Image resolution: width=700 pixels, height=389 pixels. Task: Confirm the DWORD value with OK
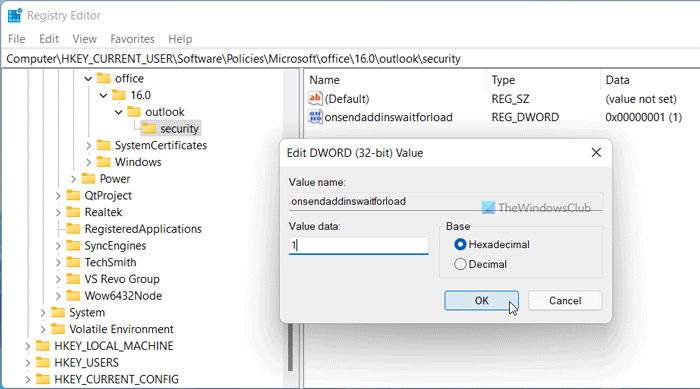(481, 301)
